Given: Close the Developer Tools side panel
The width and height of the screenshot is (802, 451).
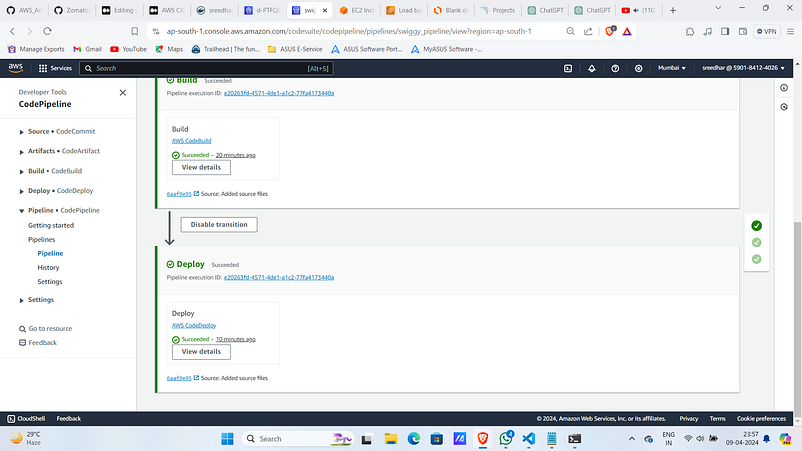Looking at the screenshot, I should pyautogui.click(x=123, y=93).
